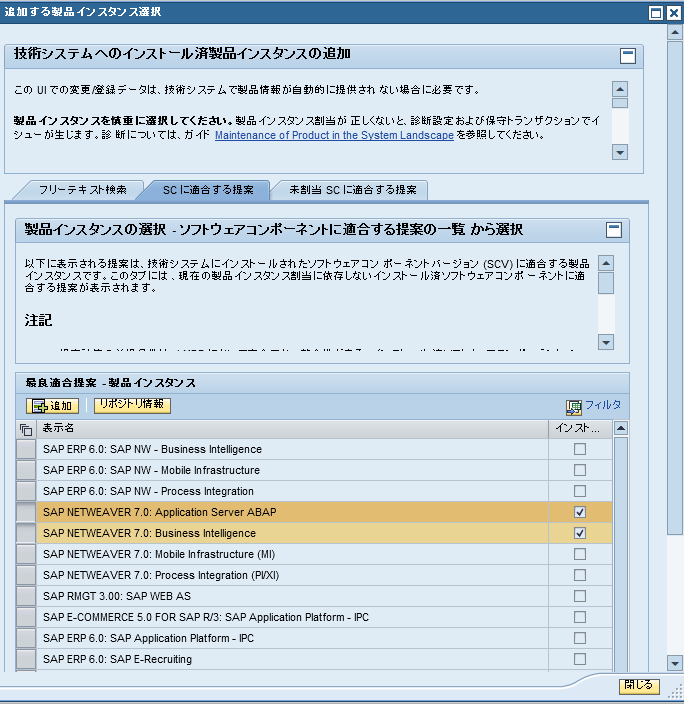Click SAP ERP 6.0: SAP NW - Process Integration text
This screenshot has width=684, height=704.
coord(148,491)
